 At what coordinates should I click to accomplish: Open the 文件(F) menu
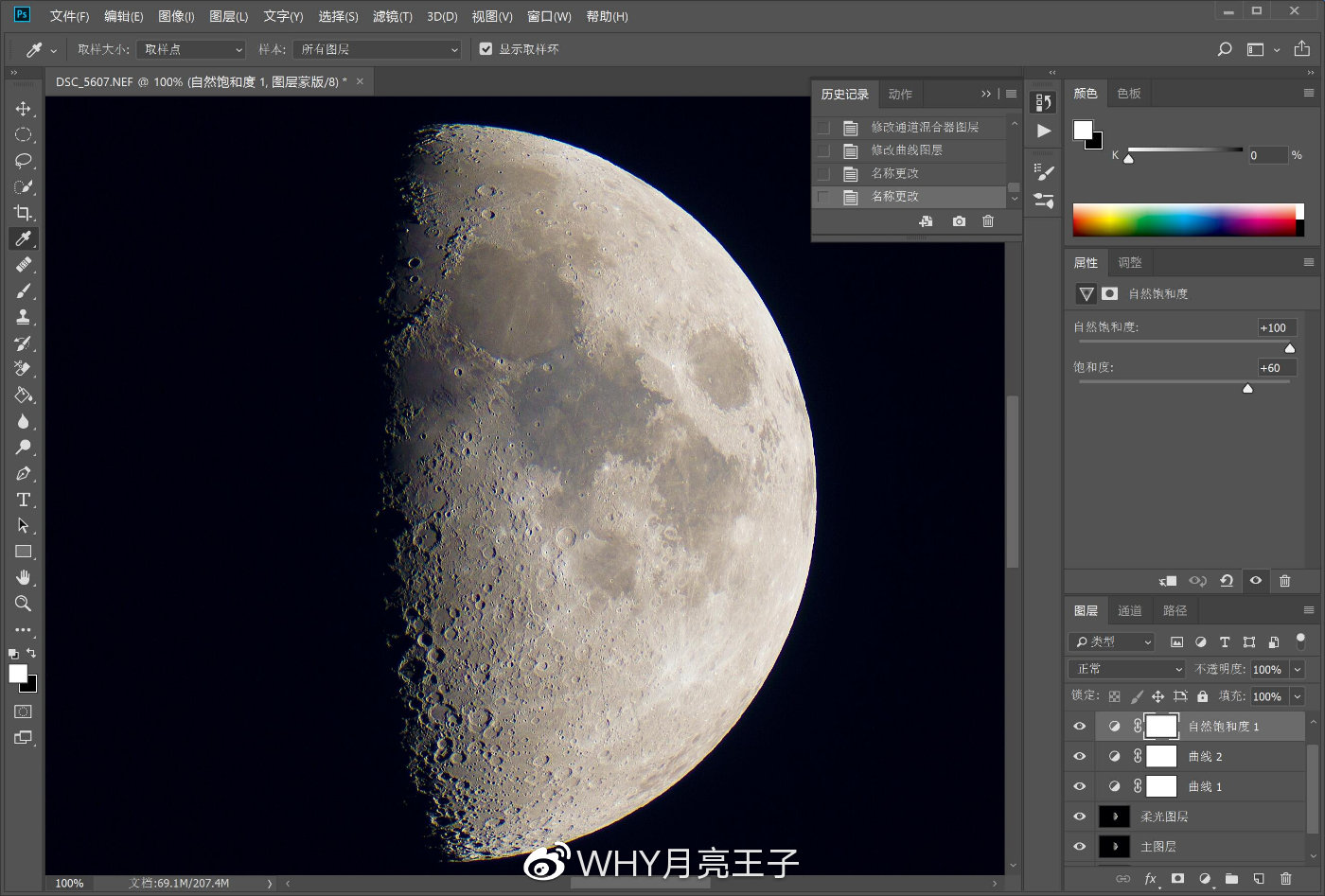point(69,16)
